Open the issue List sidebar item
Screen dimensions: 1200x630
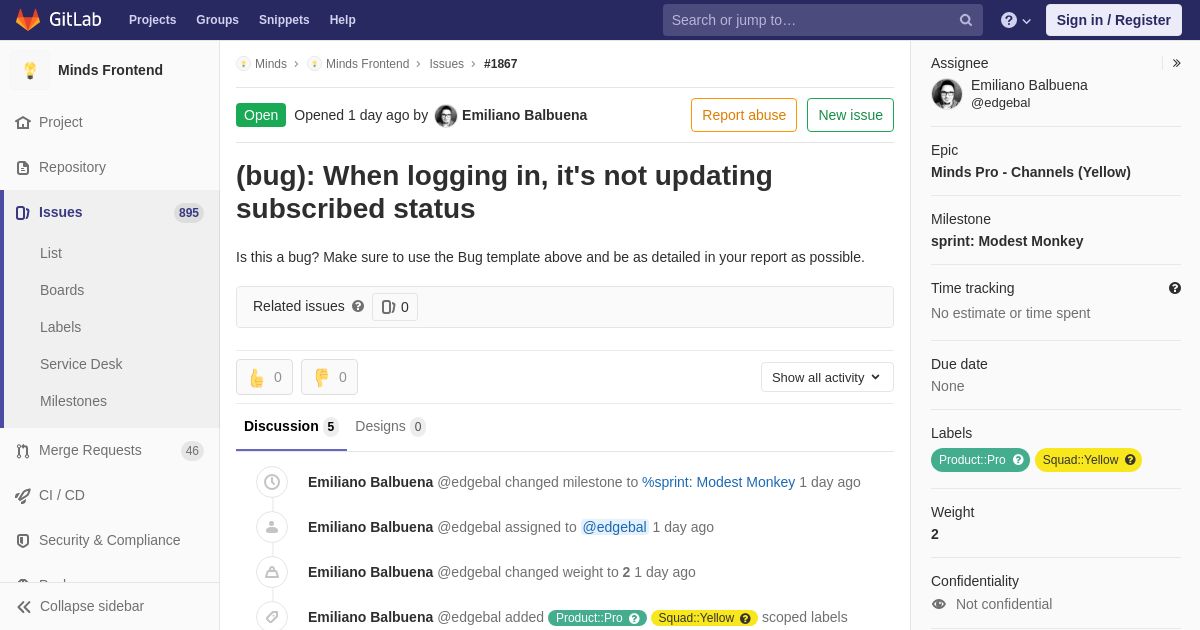[x=51, y=253]
